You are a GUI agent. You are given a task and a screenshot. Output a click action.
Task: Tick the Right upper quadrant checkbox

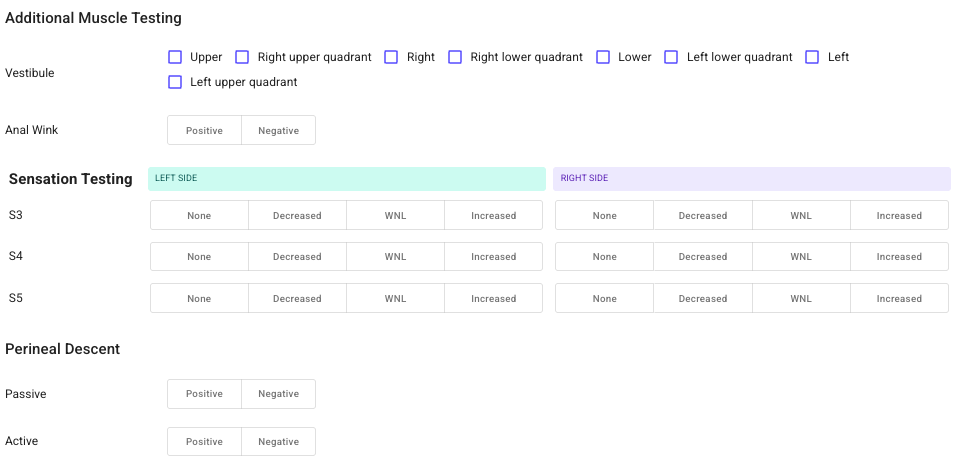coord(242,57)
